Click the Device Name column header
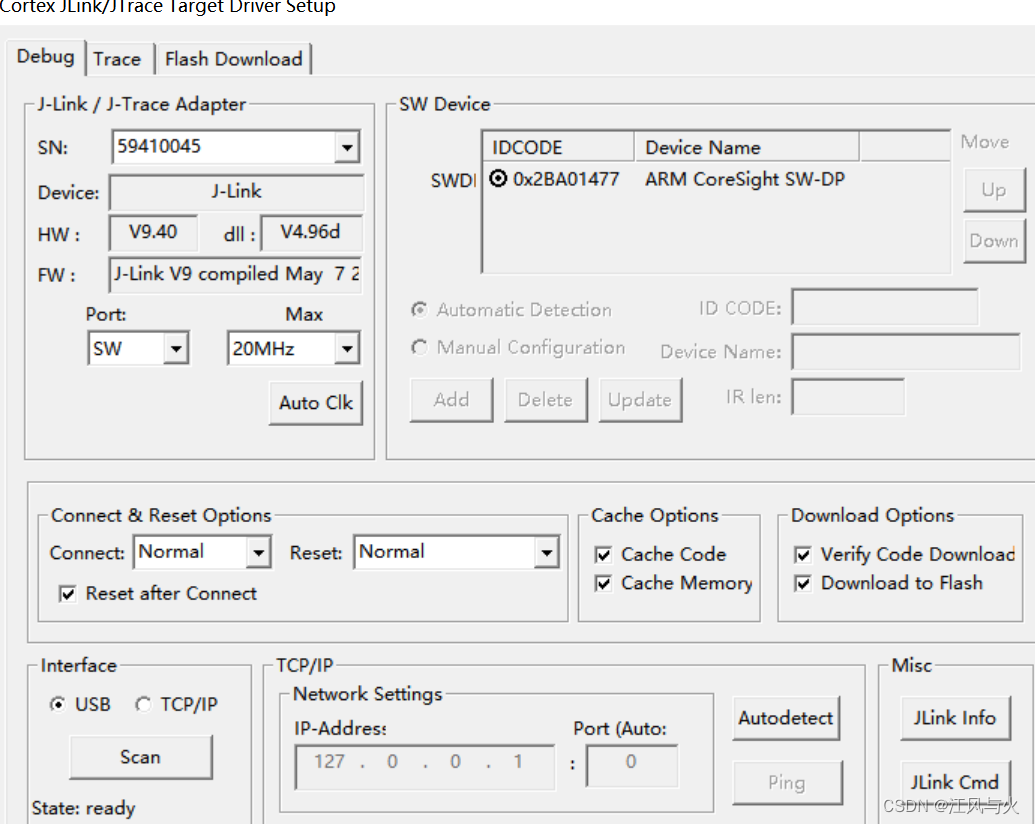Viewport: 1035px width, 824px height. [747, 147]
